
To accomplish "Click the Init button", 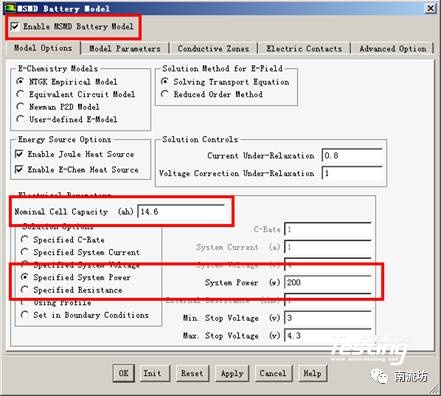I will 152,373.
